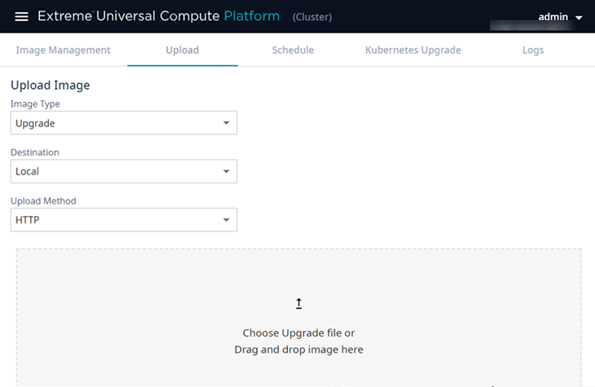Go to the Kubernetes Upgrade tab
595x387 pixels.
tap(413, 50)
